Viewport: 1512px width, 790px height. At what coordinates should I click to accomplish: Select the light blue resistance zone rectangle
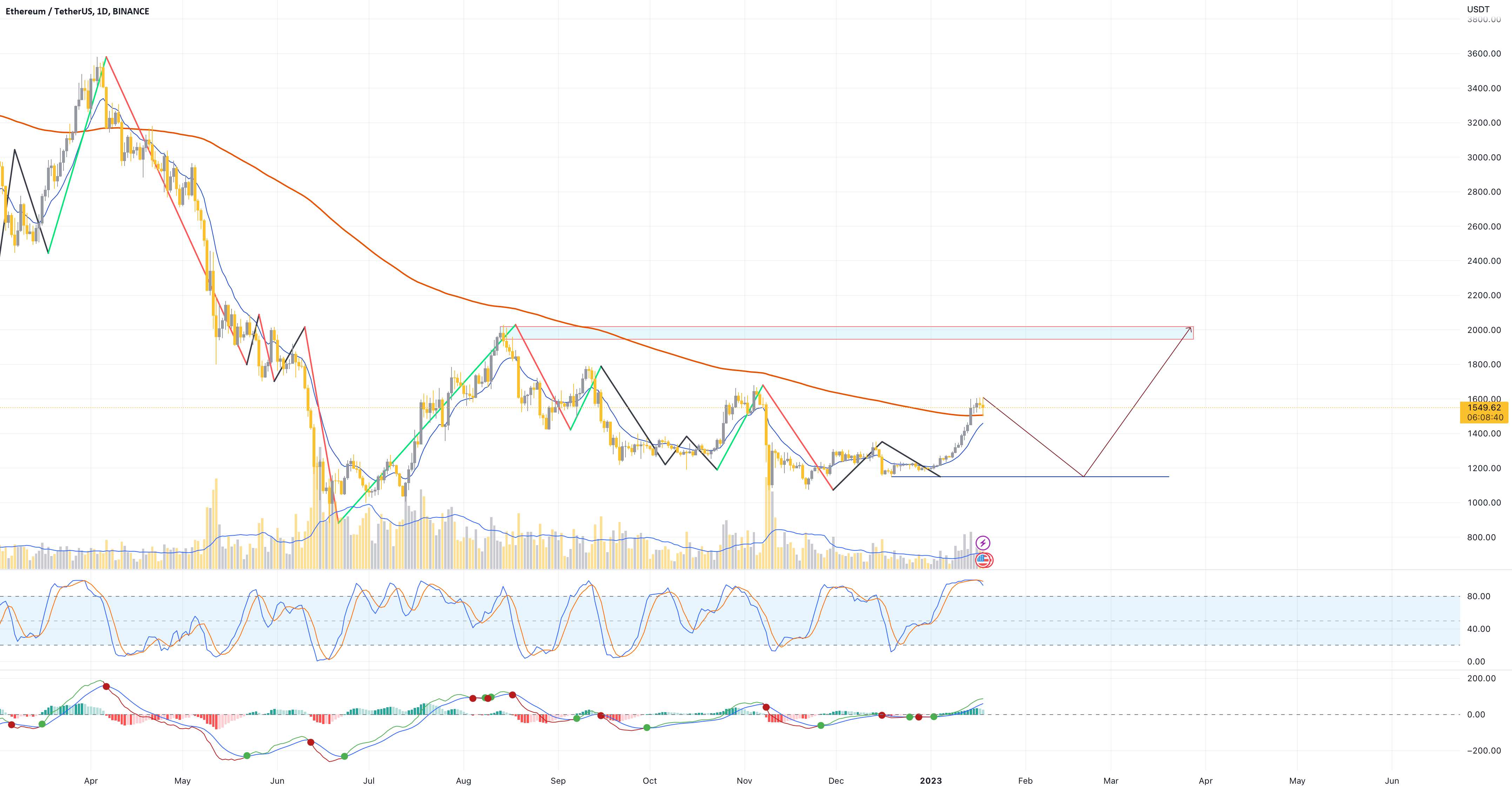(x=847, y=333)
